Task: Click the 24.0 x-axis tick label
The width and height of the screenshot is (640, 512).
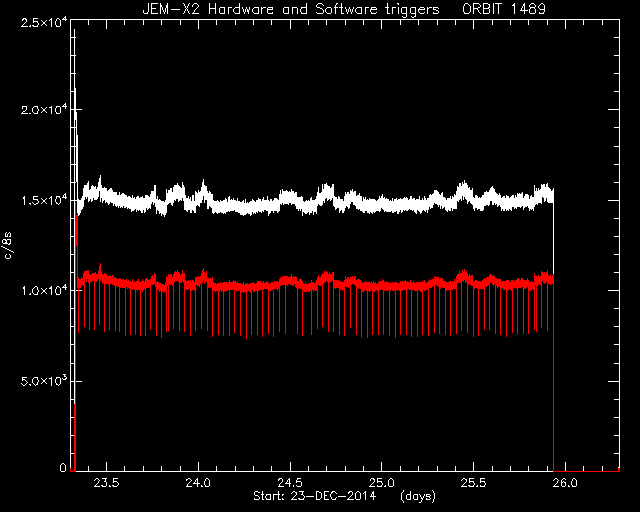Action: coord(198,483)
